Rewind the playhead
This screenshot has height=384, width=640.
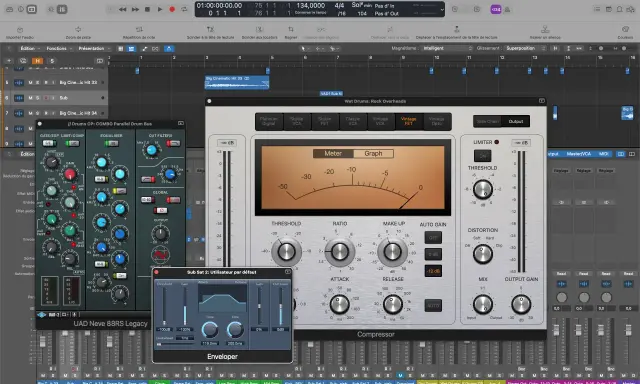[x=122, y=9]
